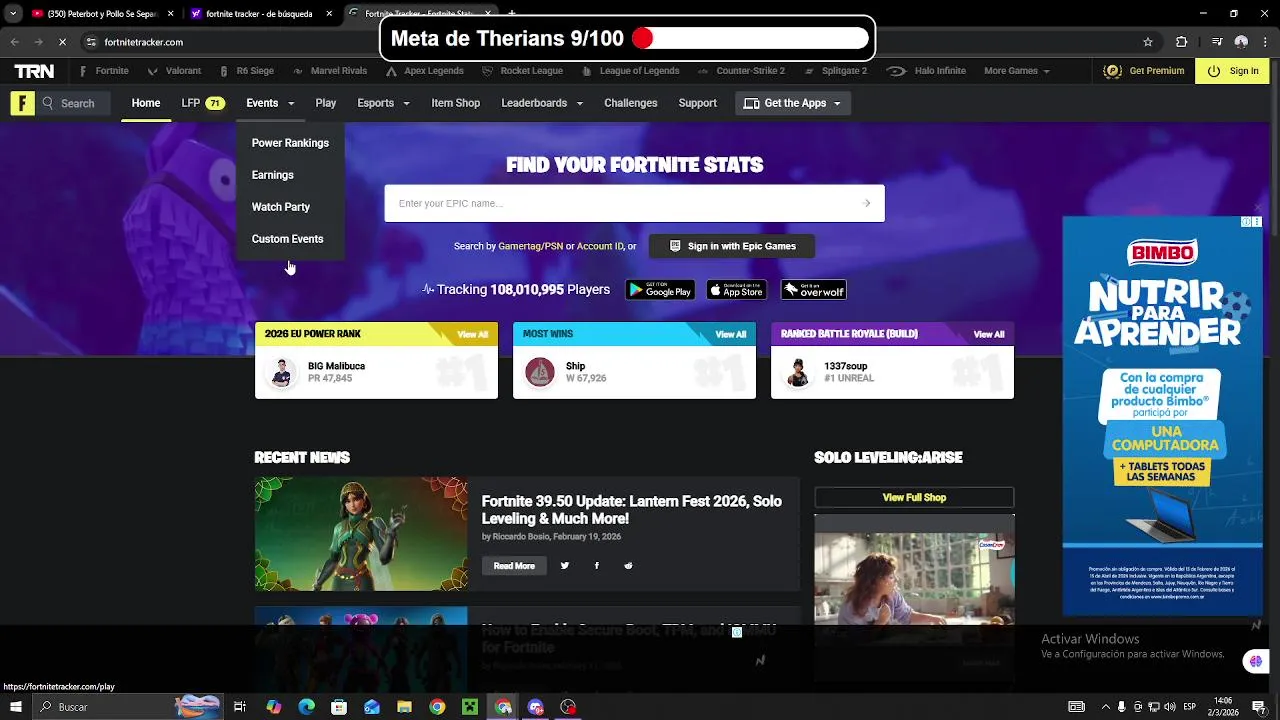
Task: Share the 39.50 Update article on Twitter
Action: tap(565, 566)
